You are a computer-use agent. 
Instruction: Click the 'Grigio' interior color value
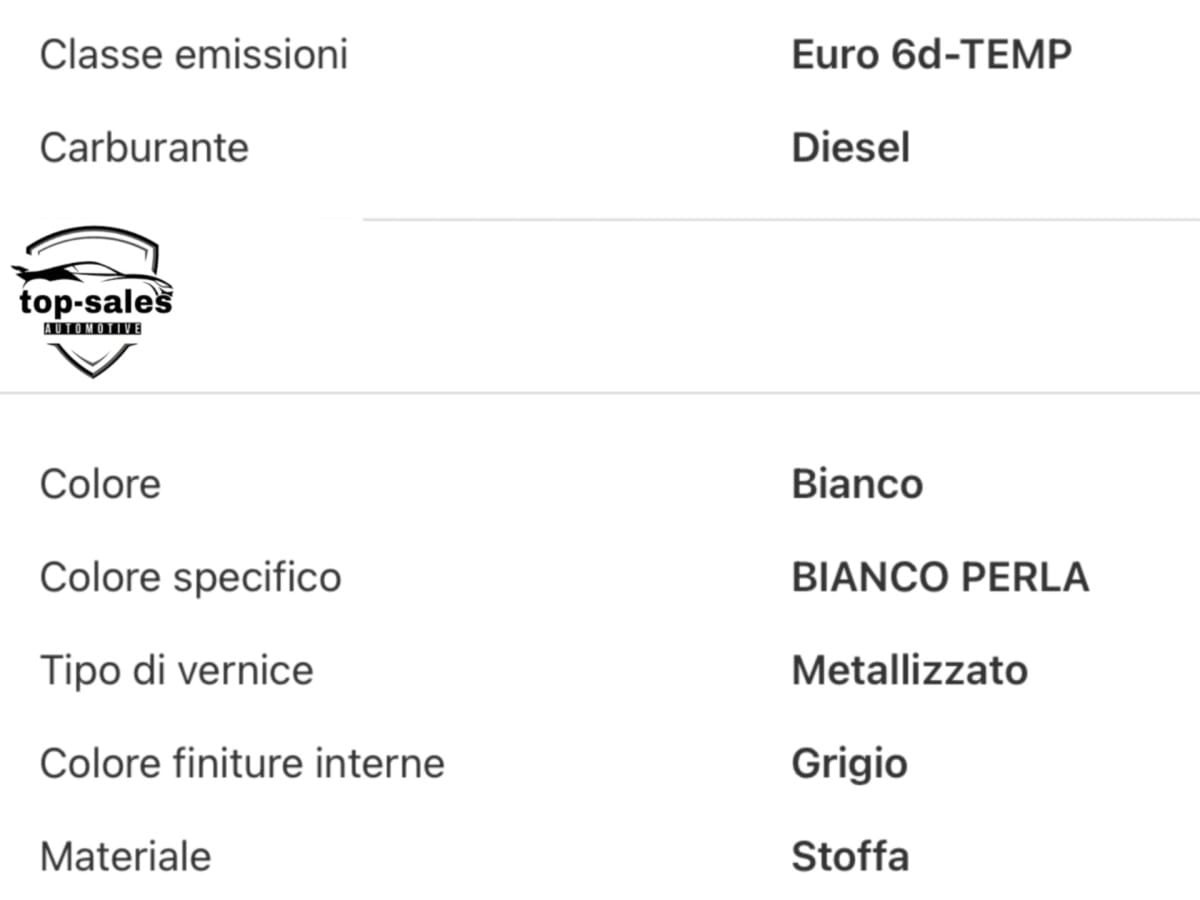pyautogui.click(x=849, y=764)
